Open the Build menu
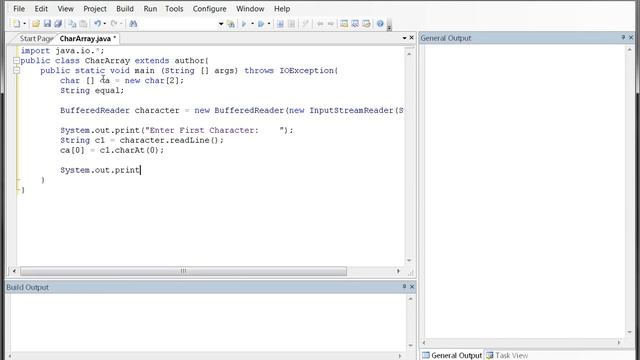This screenshot has width=640, height=360. tap(125, 9)
